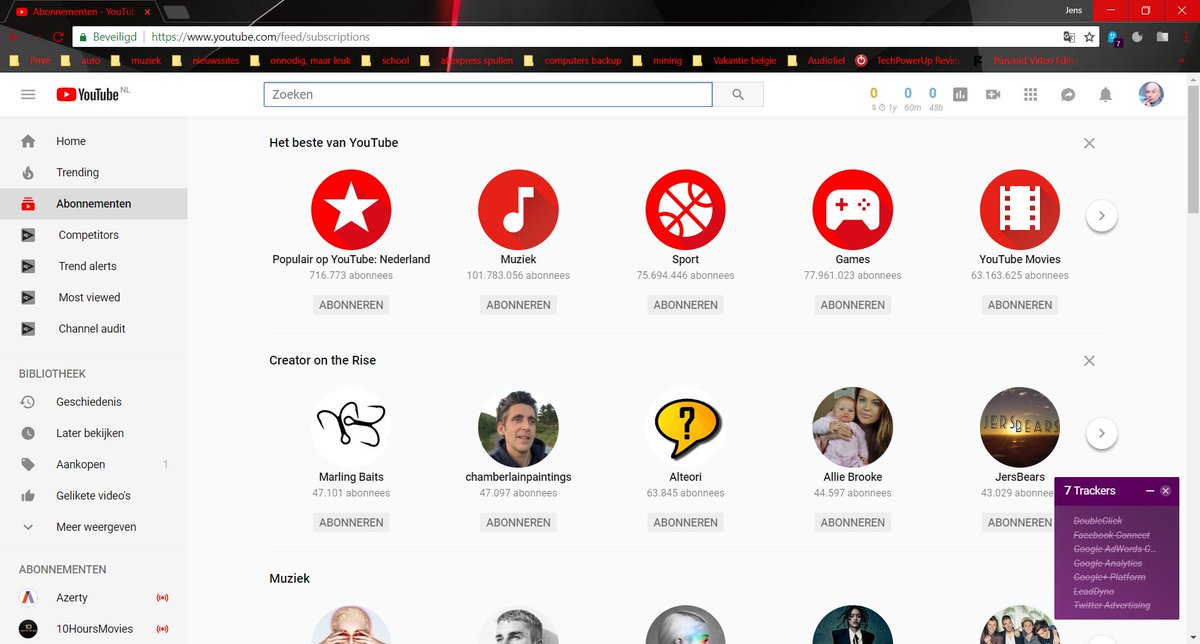Open the bar chart stats icon in header
Image resolution: width=1200 pixels, height=644 pixels.
pyautogui.click(x=960, y=94)
